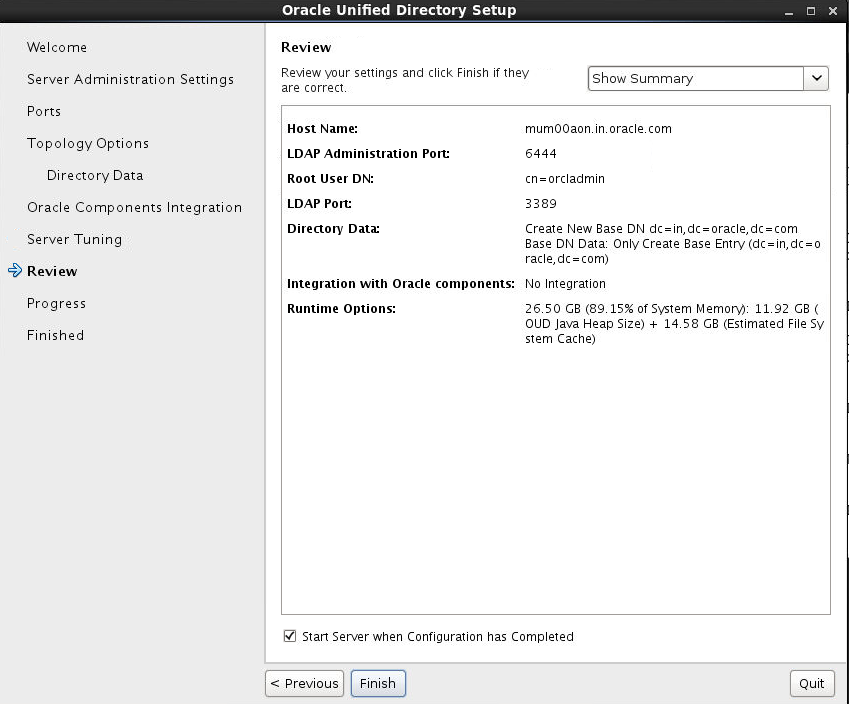This screenshot has height=704, width=849.
Task: Open the Show Summary dropdown arrow
Action: (x=817, y=79)
